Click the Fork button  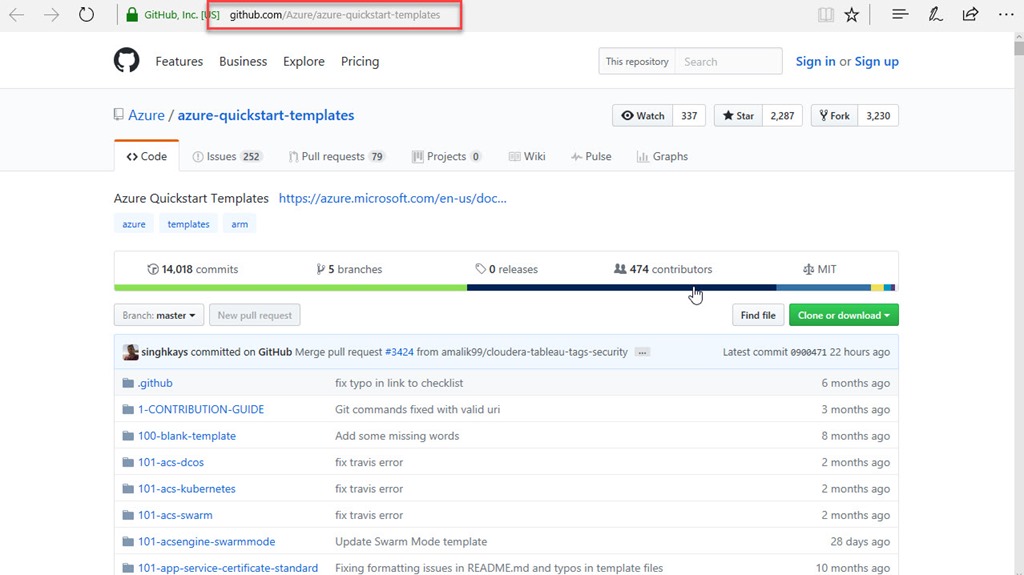[x=835, y=116]
